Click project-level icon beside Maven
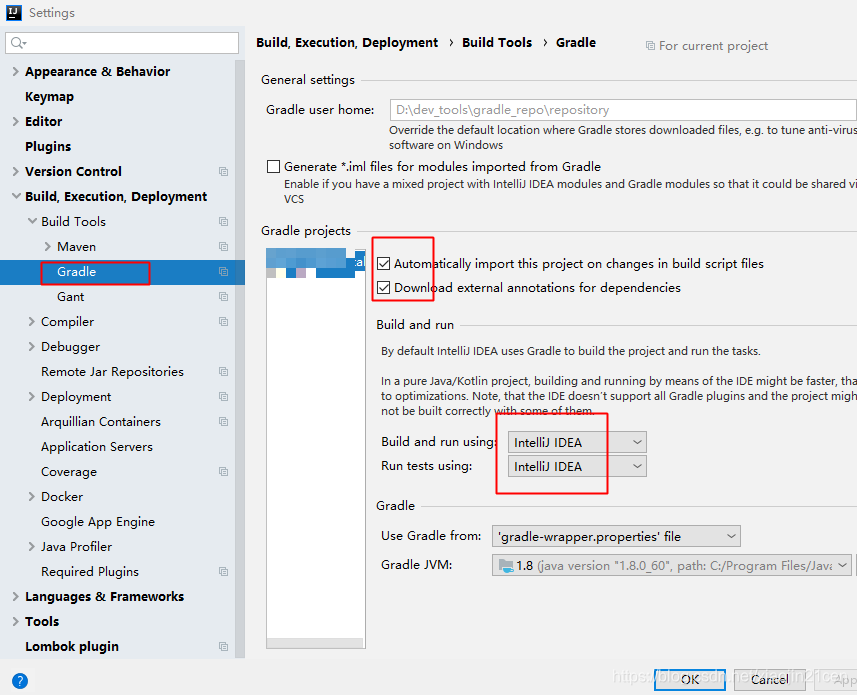This screenshot has width=857, height=695. (x=224, y=246)
